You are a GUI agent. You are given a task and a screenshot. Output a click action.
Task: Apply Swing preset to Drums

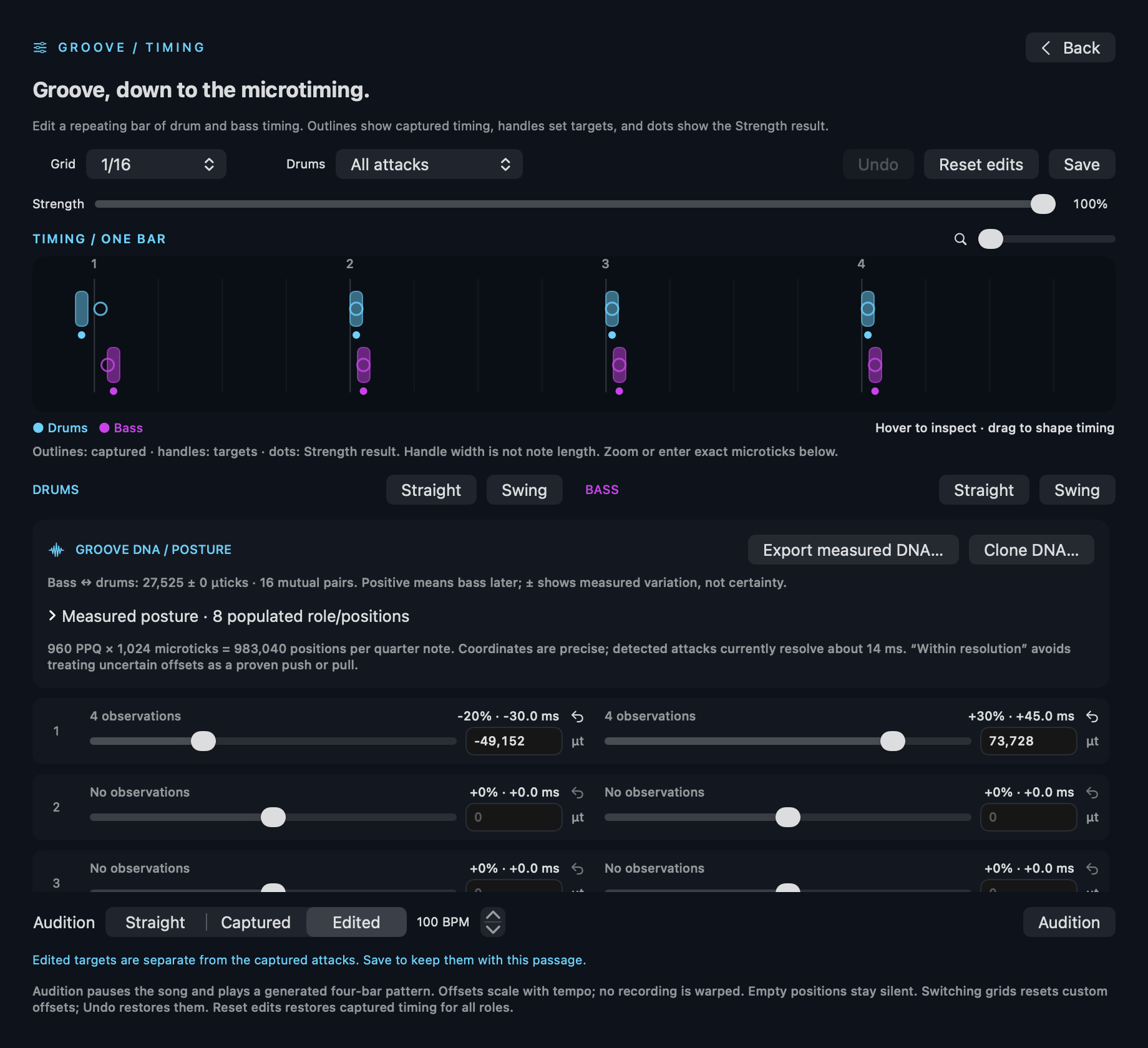pos(525,490)
